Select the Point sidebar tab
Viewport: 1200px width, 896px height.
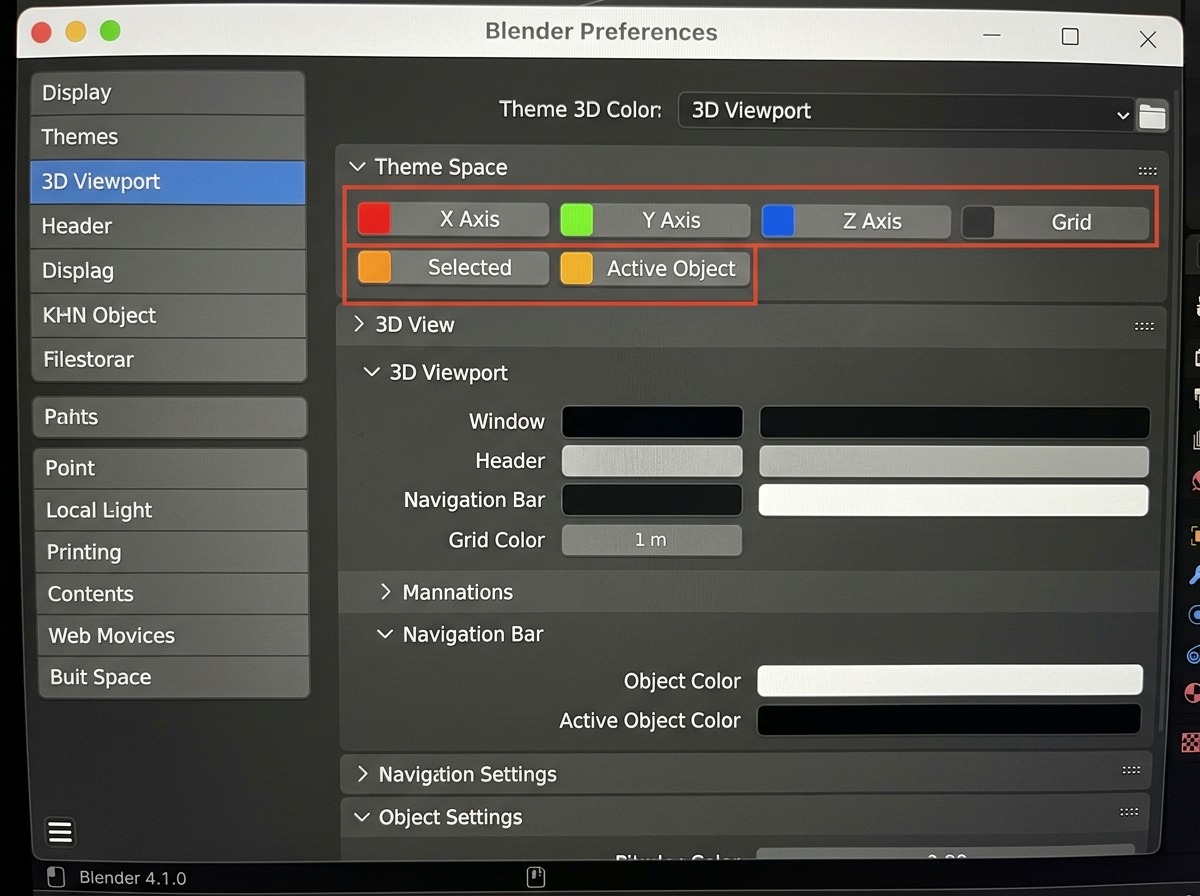pyautogui.click(x=171, y=468)
